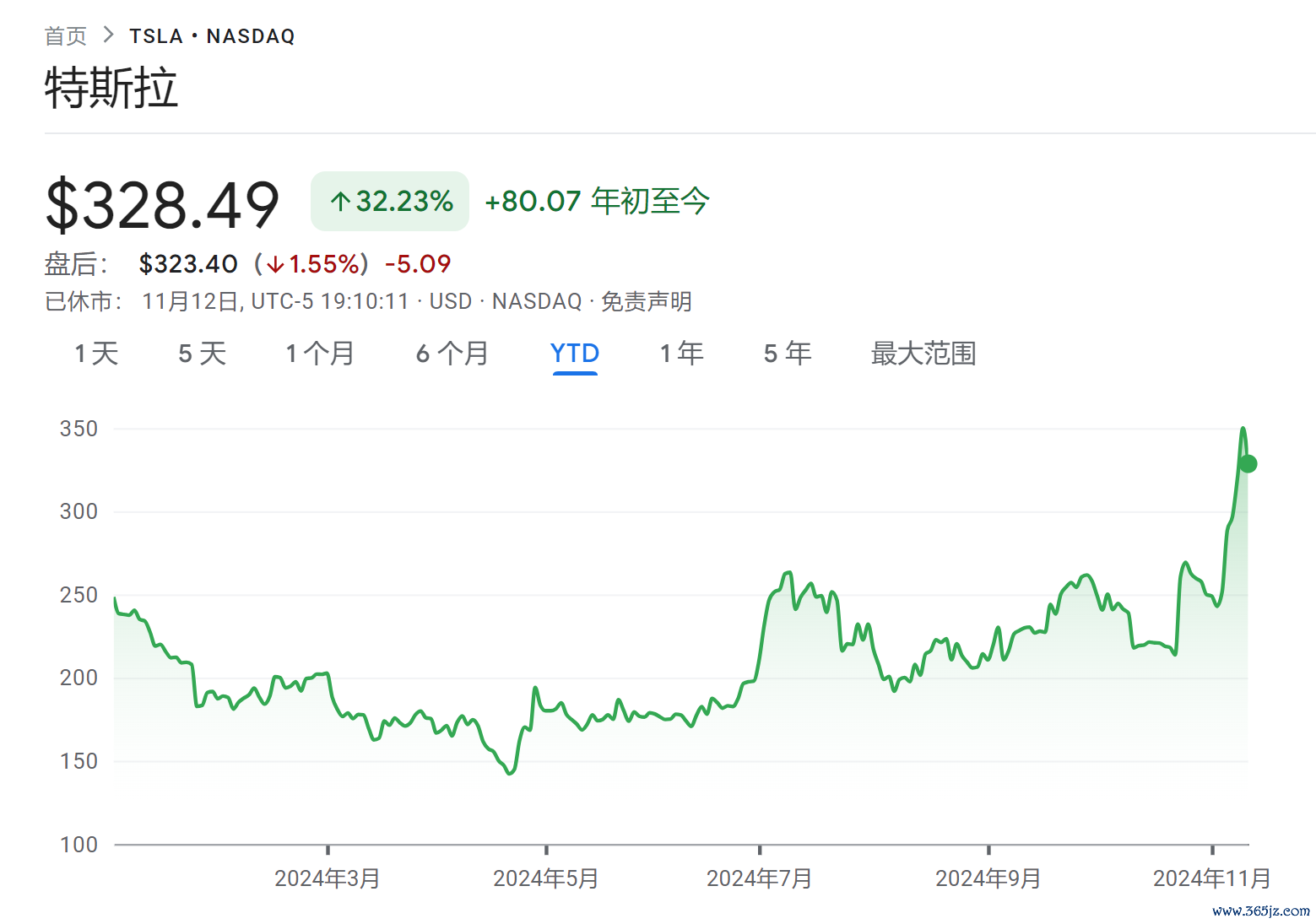The image size is (1316, 924).
Task: Click the green end-point dot on the chart
Action: click(x=1248, y=464)
